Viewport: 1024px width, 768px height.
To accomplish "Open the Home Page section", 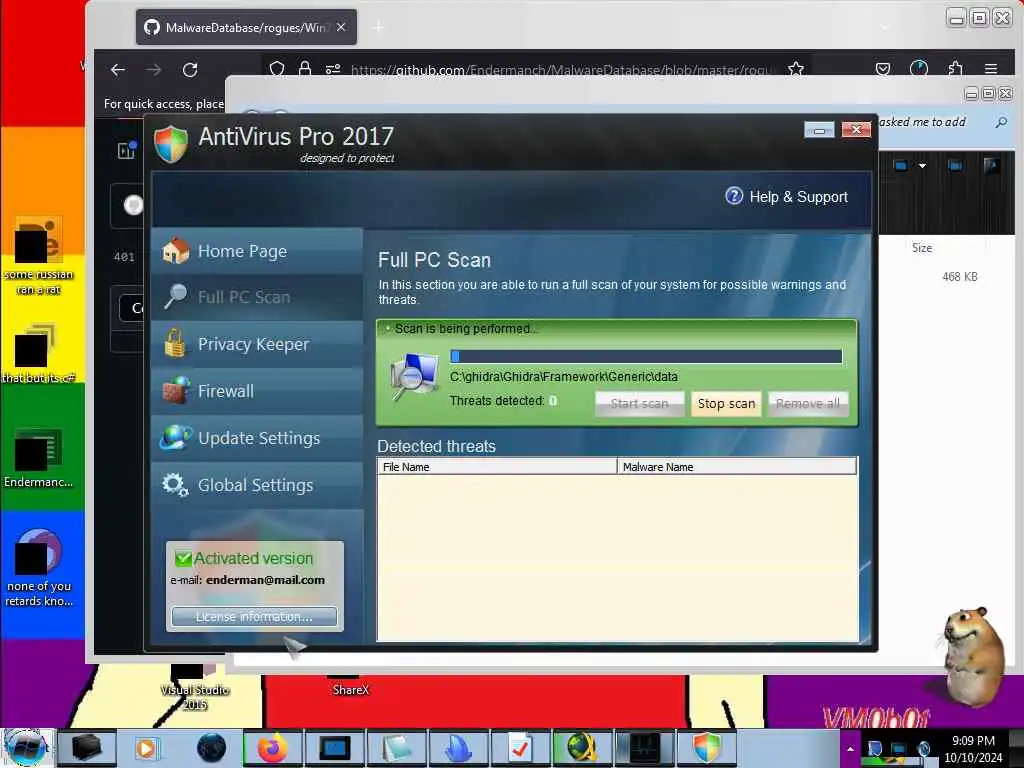I will point(257,251).
